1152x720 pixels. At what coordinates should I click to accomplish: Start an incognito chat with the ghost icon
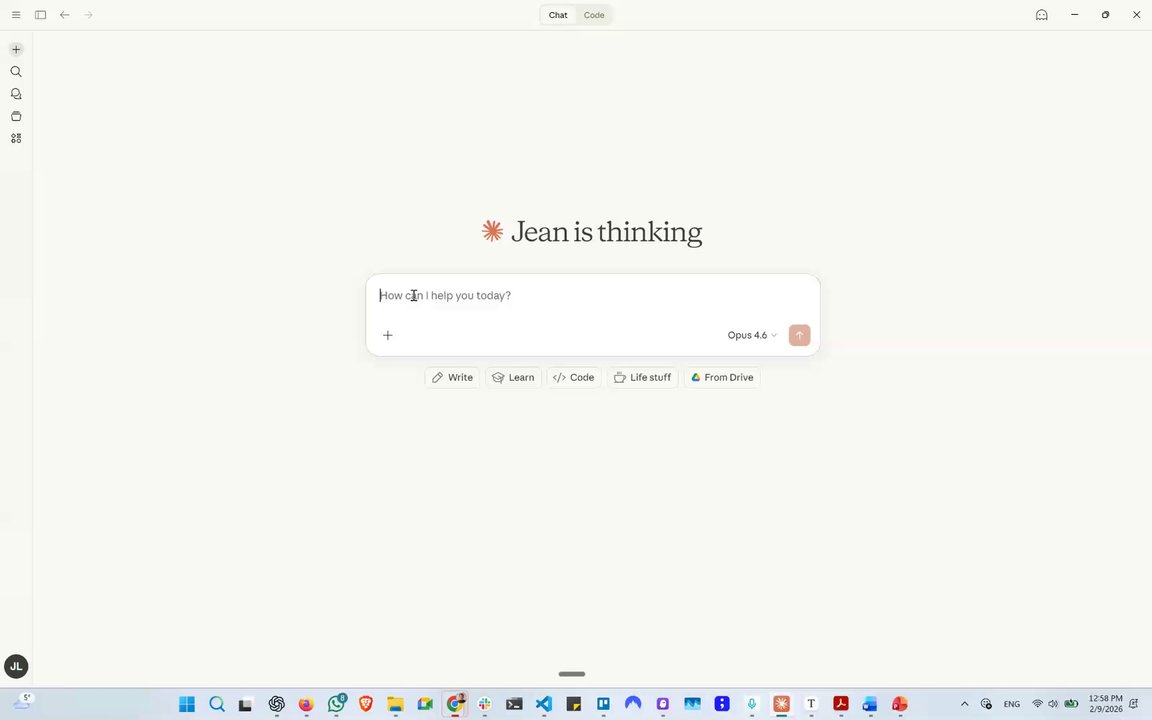click(x=1041, y=15)
